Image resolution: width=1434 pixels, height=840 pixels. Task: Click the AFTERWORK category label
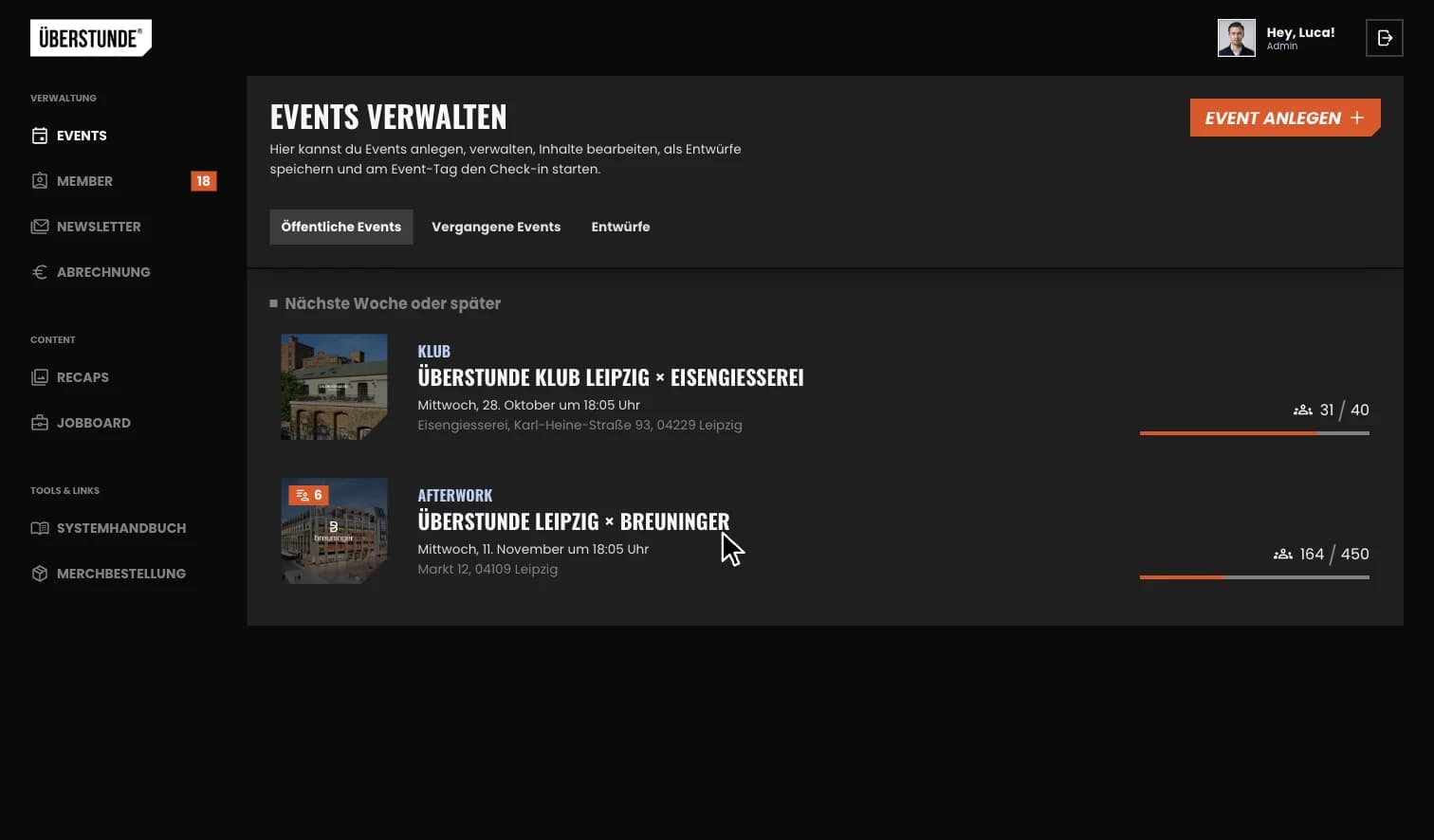tap(455, 495)
